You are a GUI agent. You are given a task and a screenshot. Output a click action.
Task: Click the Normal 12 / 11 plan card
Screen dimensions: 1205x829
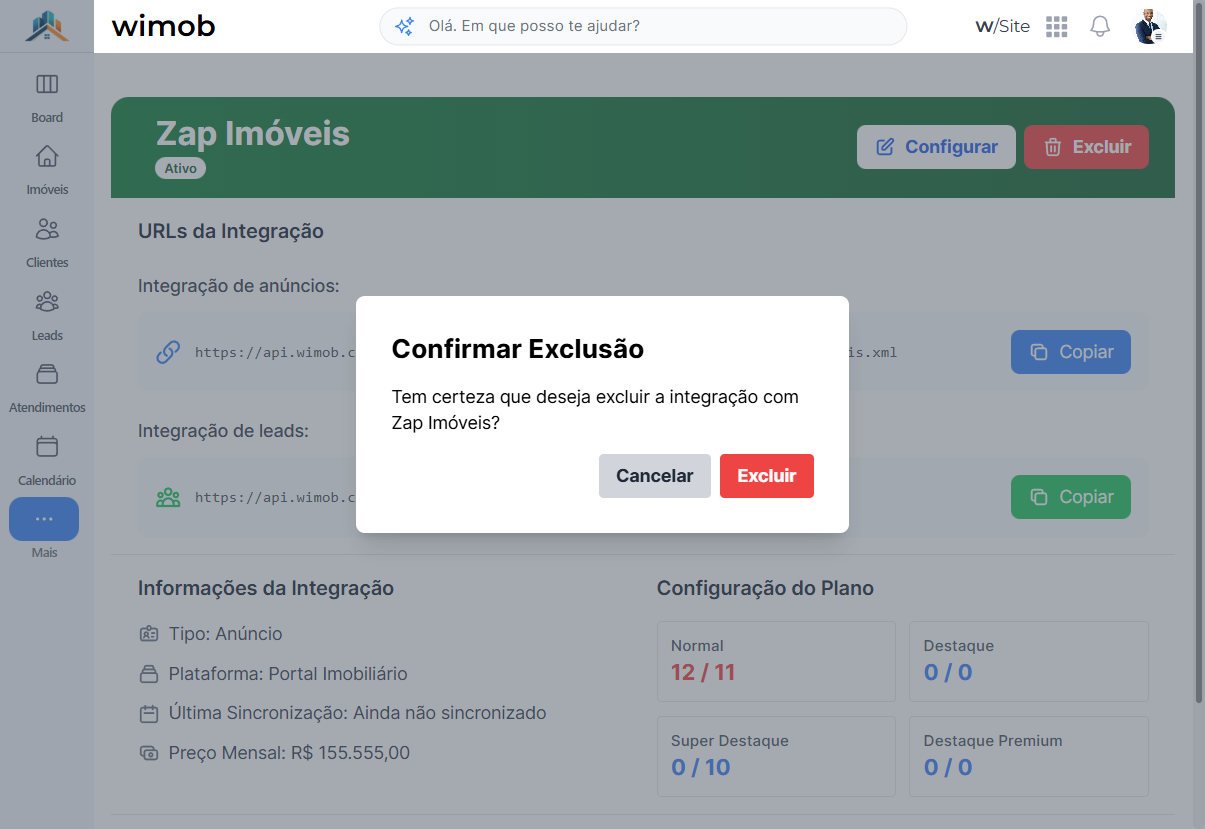coord(776,661)
